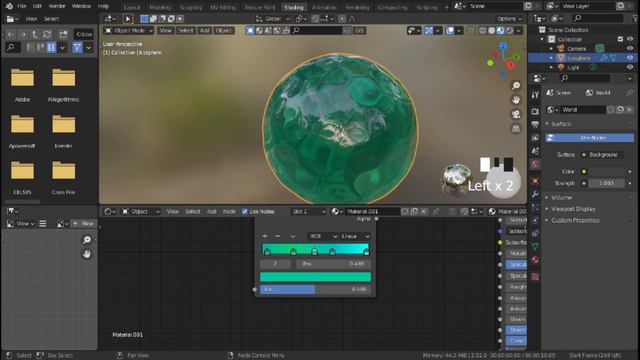Switch to the Layout workspace tab
Image resolution: width=640 pixels, height=360 pixels.
132,7
